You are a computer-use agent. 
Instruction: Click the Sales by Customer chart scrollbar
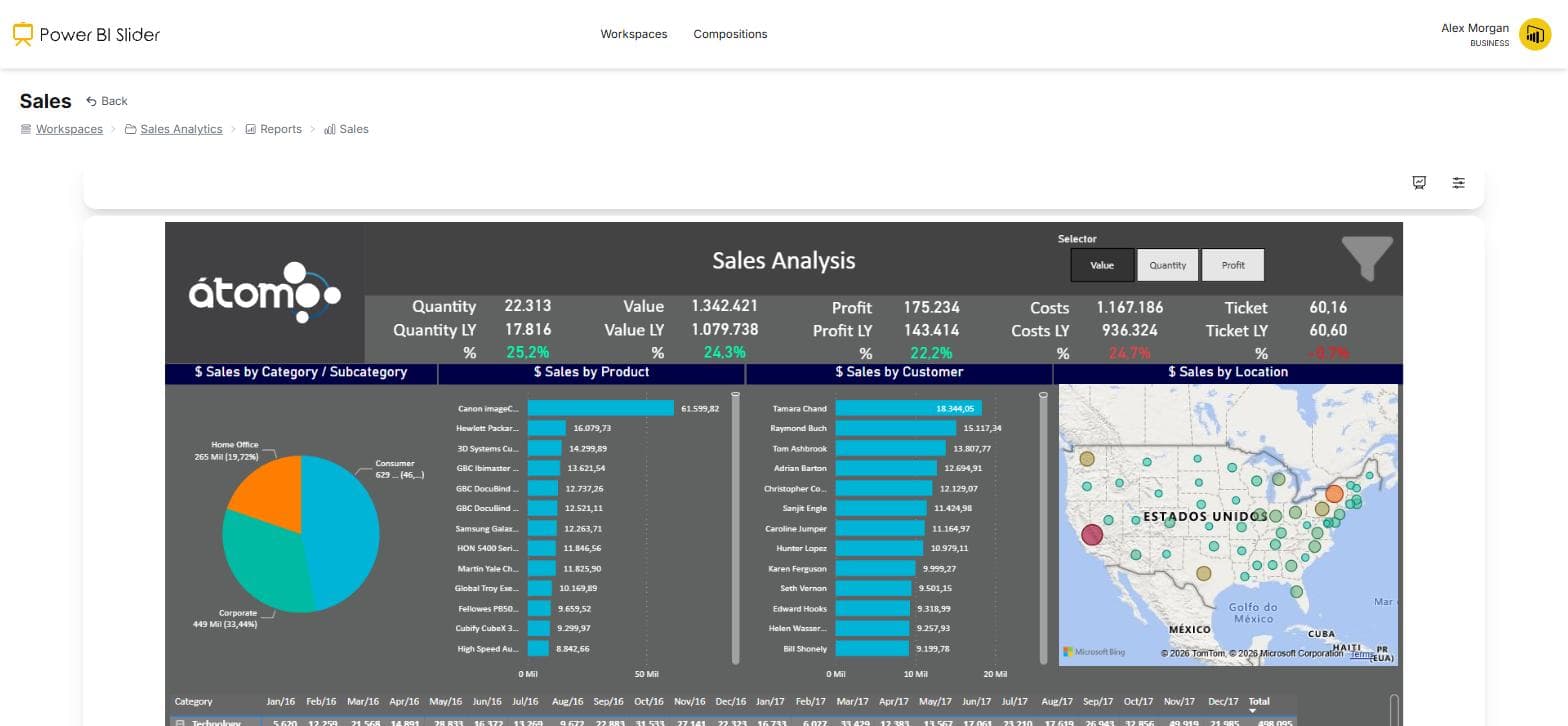[1043, 527]
